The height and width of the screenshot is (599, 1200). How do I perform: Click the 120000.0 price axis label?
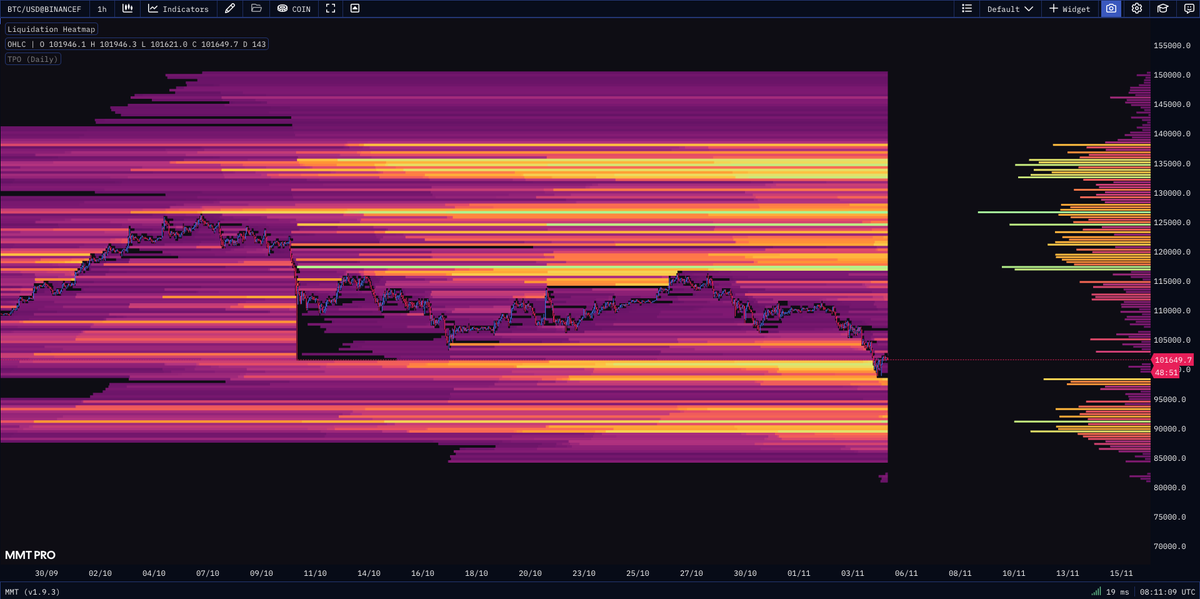pyautogui.click(x=1172, y=252)
